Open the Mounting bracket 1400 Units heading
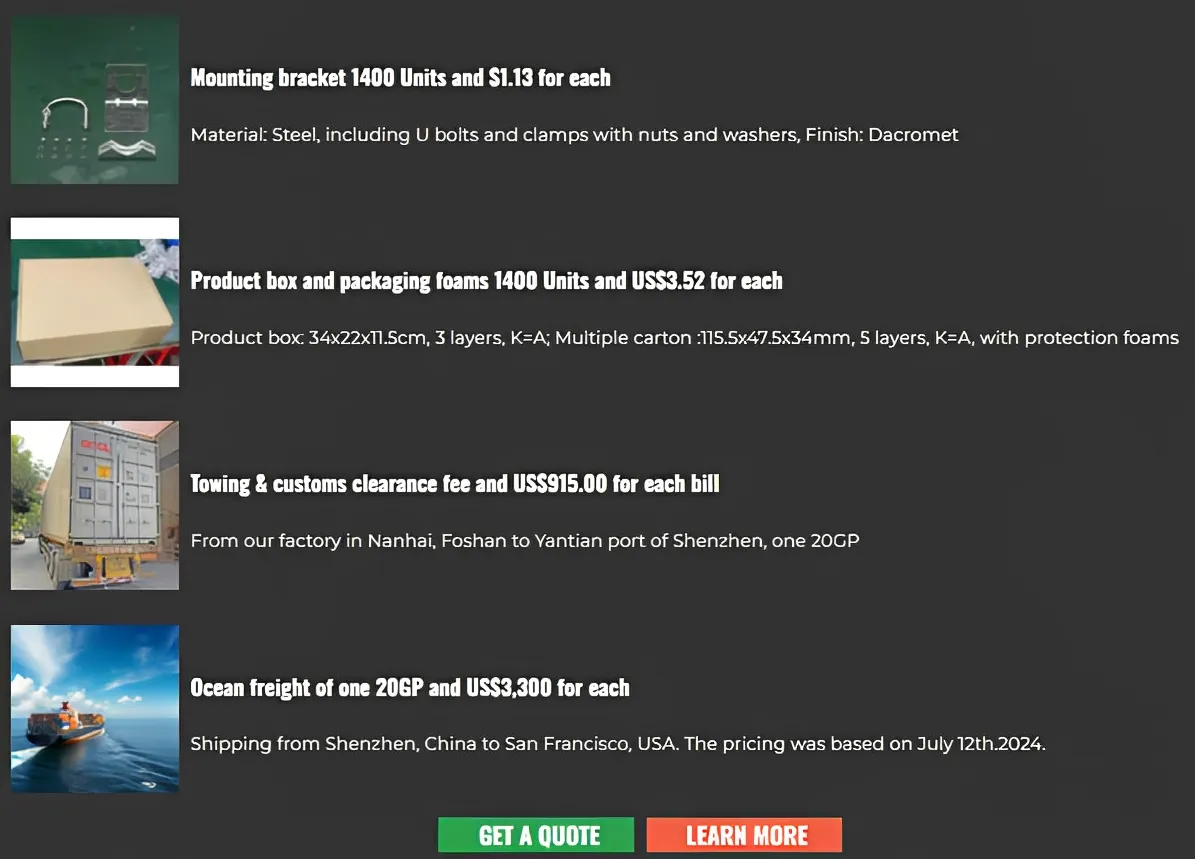1195x859 pixels. tap(400, 78)
